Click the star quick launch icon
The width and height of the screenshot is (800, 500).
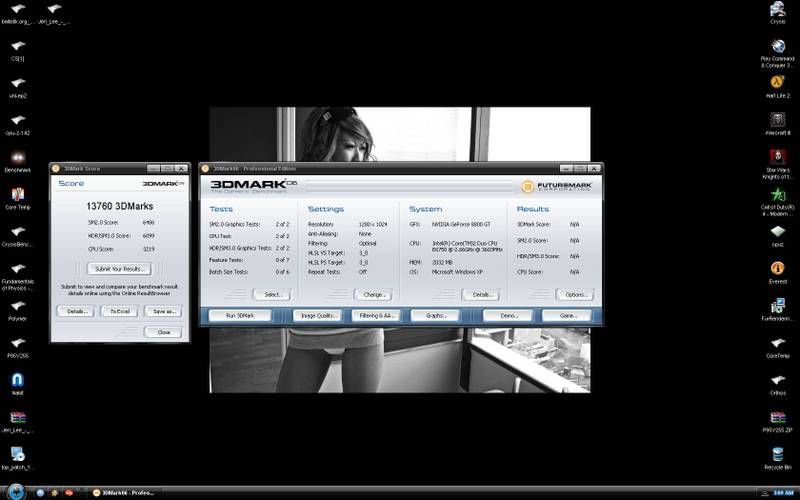point(55,493)
